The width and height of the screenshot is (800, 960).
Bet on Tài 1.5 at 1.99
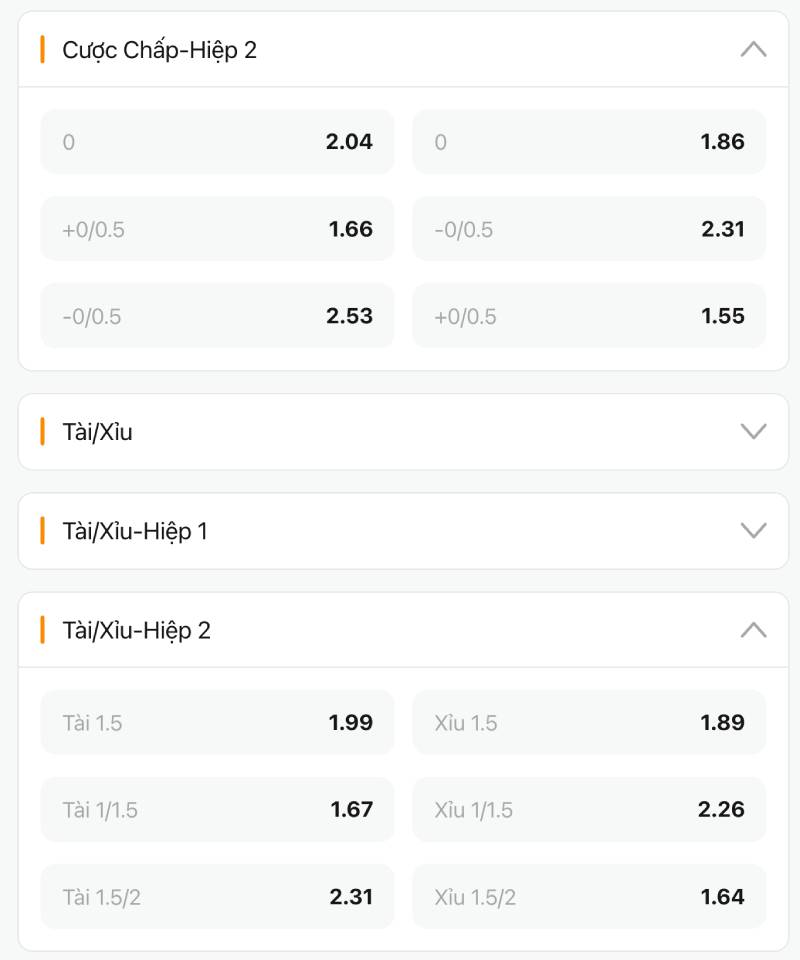217,722
